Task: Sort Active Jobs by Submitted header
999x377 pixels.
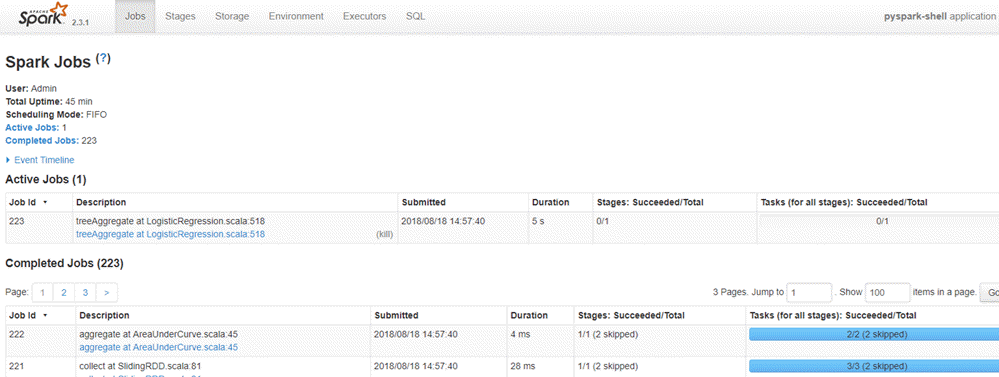Action: coord(424,203)
